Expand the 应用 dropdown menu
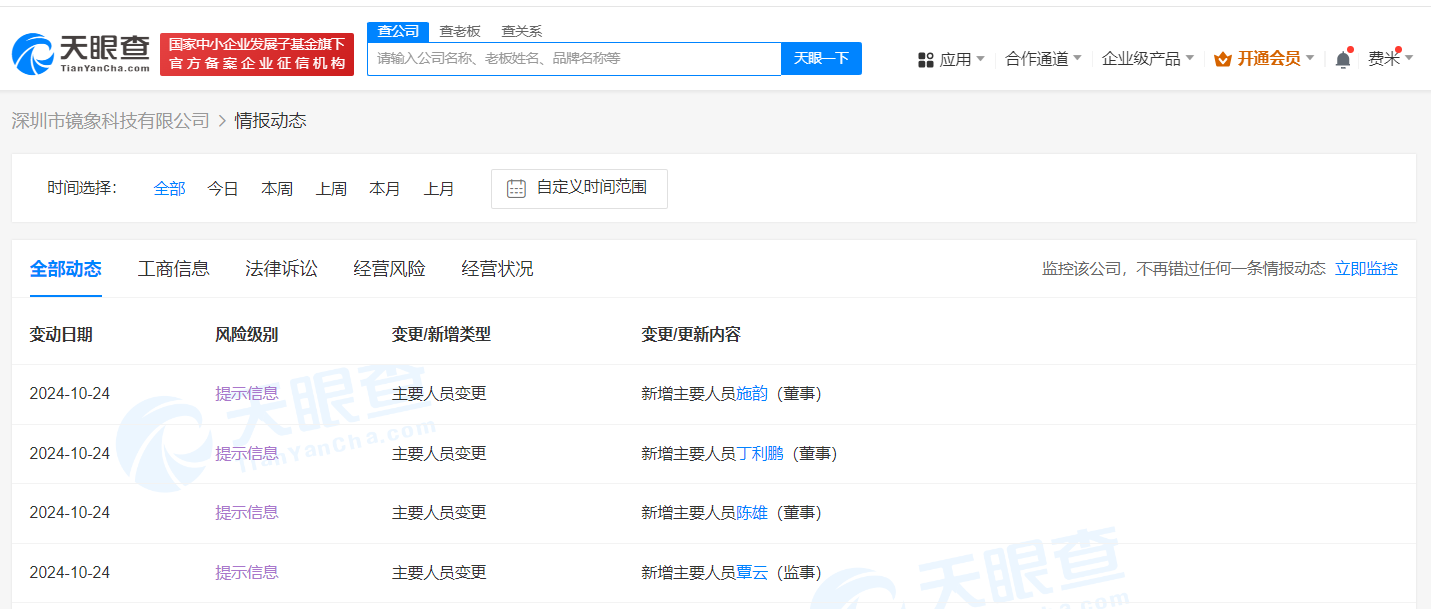The height and width of the screenshot is (609, 1431). tap(951, 60)
